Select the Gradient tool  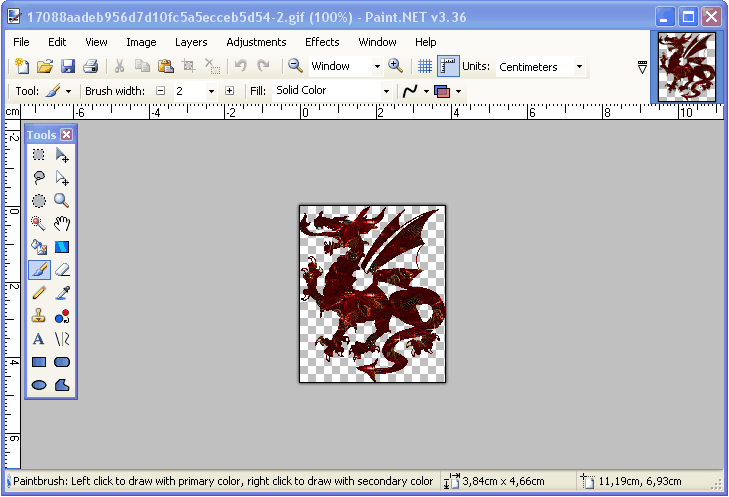click(x=62, y=246)
